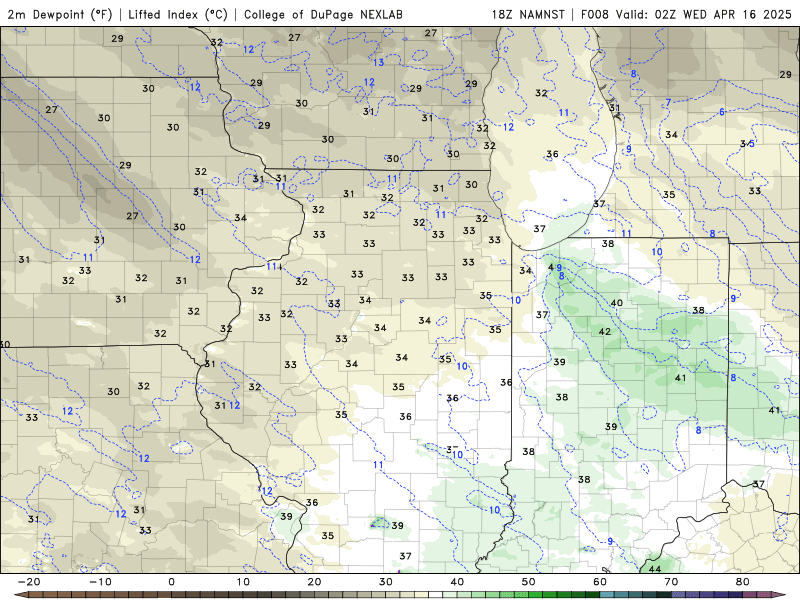Click the '42' dewpoint value in Indiana

[605, 332]
